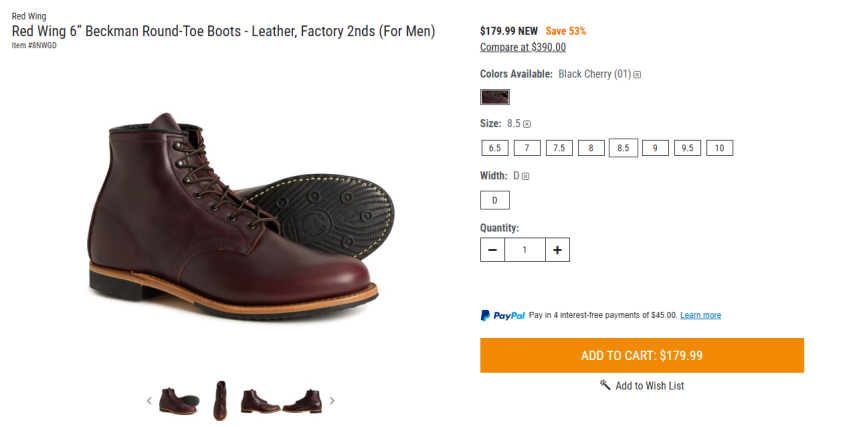
Task: Clear the selected 8.5 size
Action: point(527,124)
